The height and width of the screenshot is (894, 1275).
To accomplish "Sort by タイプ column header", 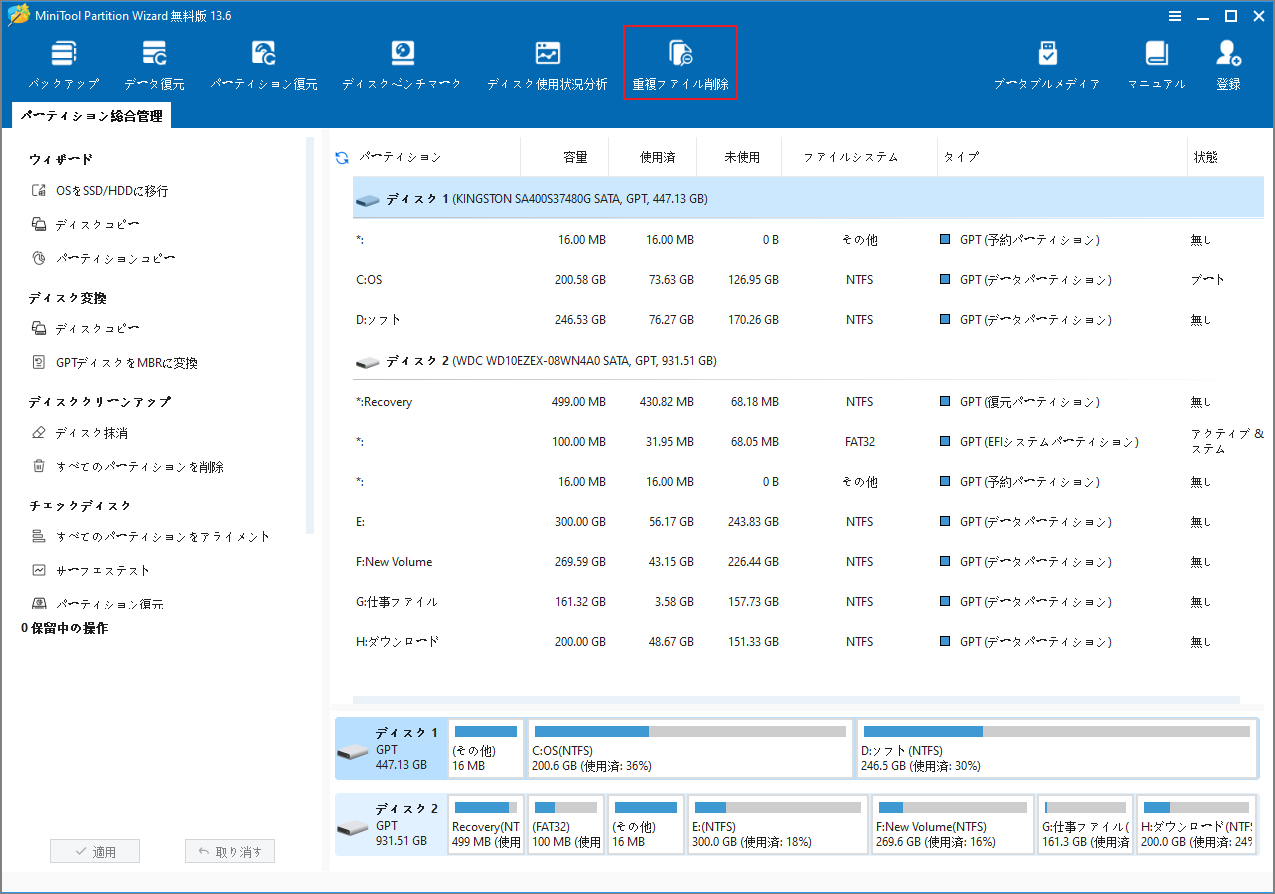I will pyautogui.click(x=960, y=158).
